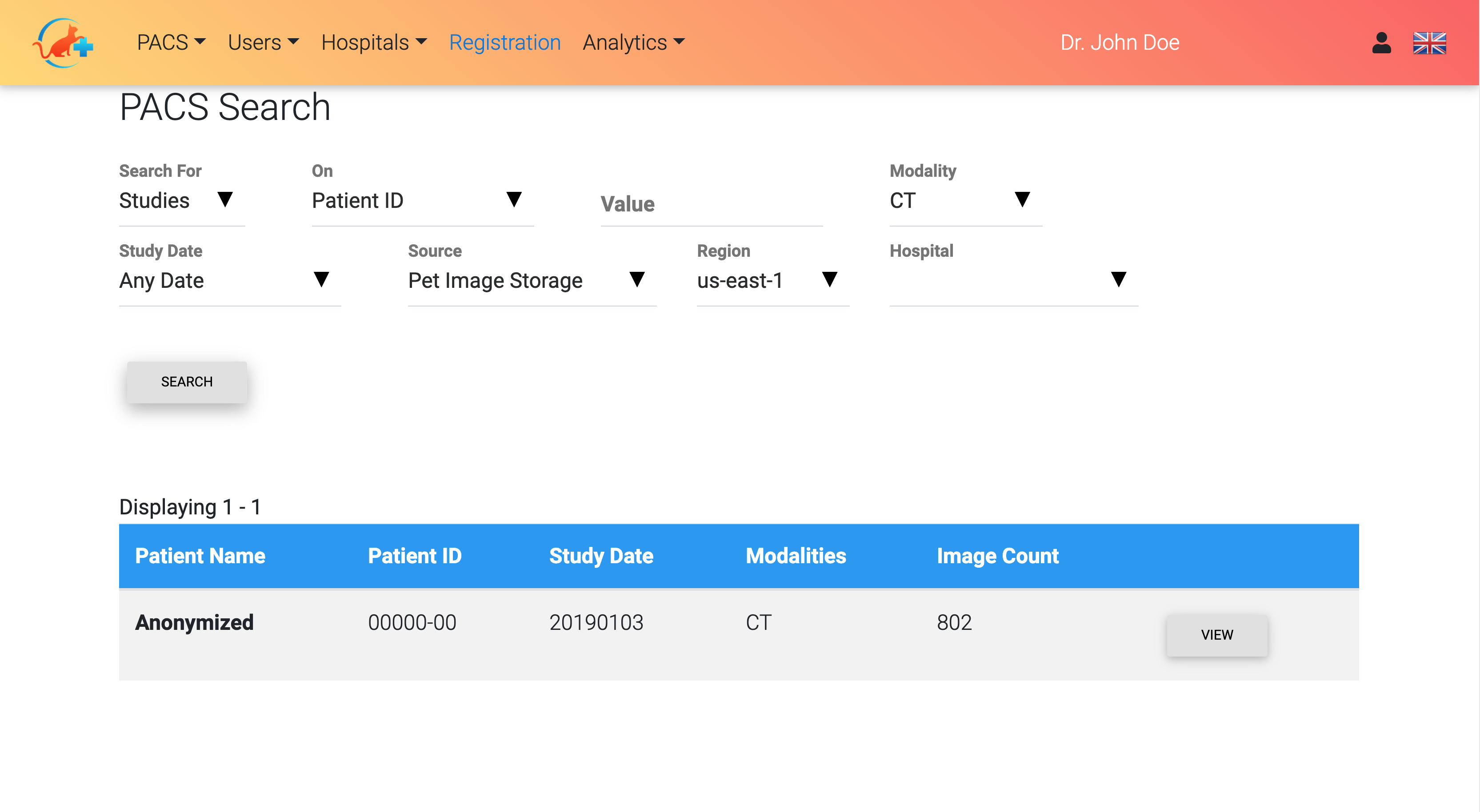Image resolution: width=1480 pixels, height=812 pixels.
Task: Click the Displaying 1 - 1 text
Action: click(x=190, y=507)
